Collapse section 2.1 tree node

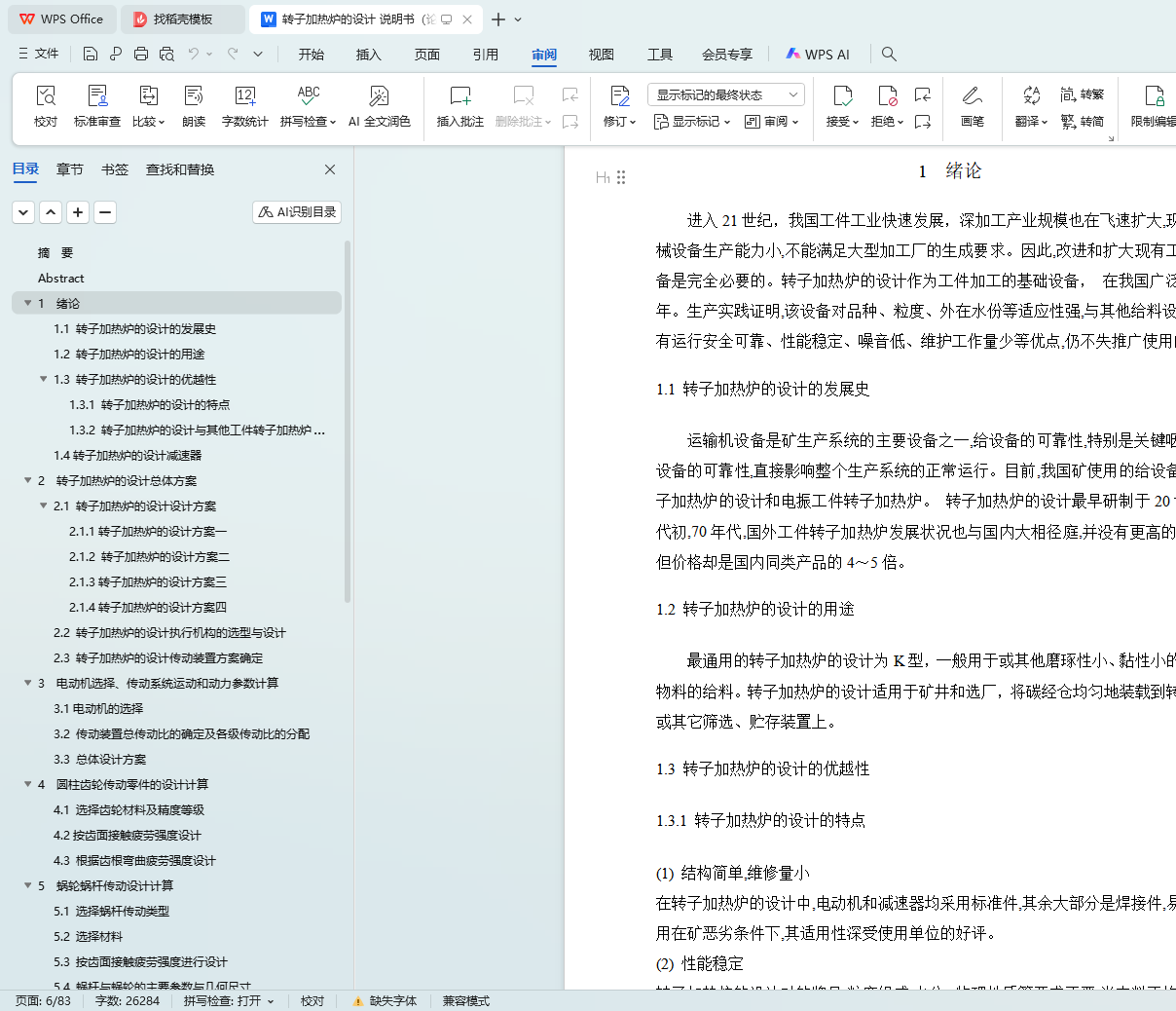pyautogui.click(x=44, y=505)
